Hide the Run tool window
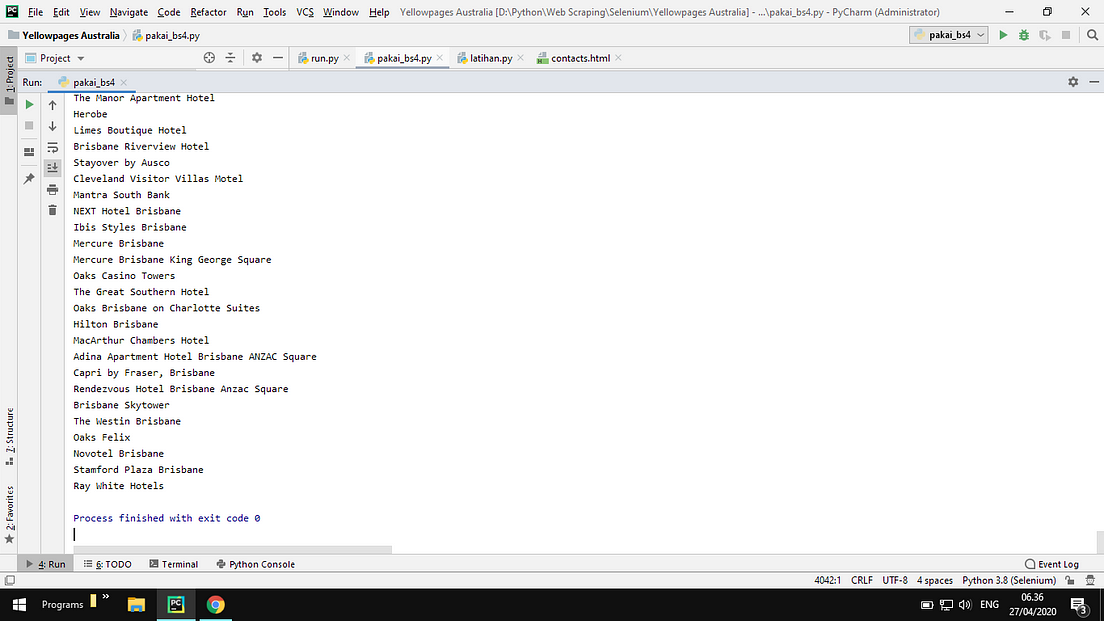This screenshot has height=621, width=1104. click(1093, 82)
